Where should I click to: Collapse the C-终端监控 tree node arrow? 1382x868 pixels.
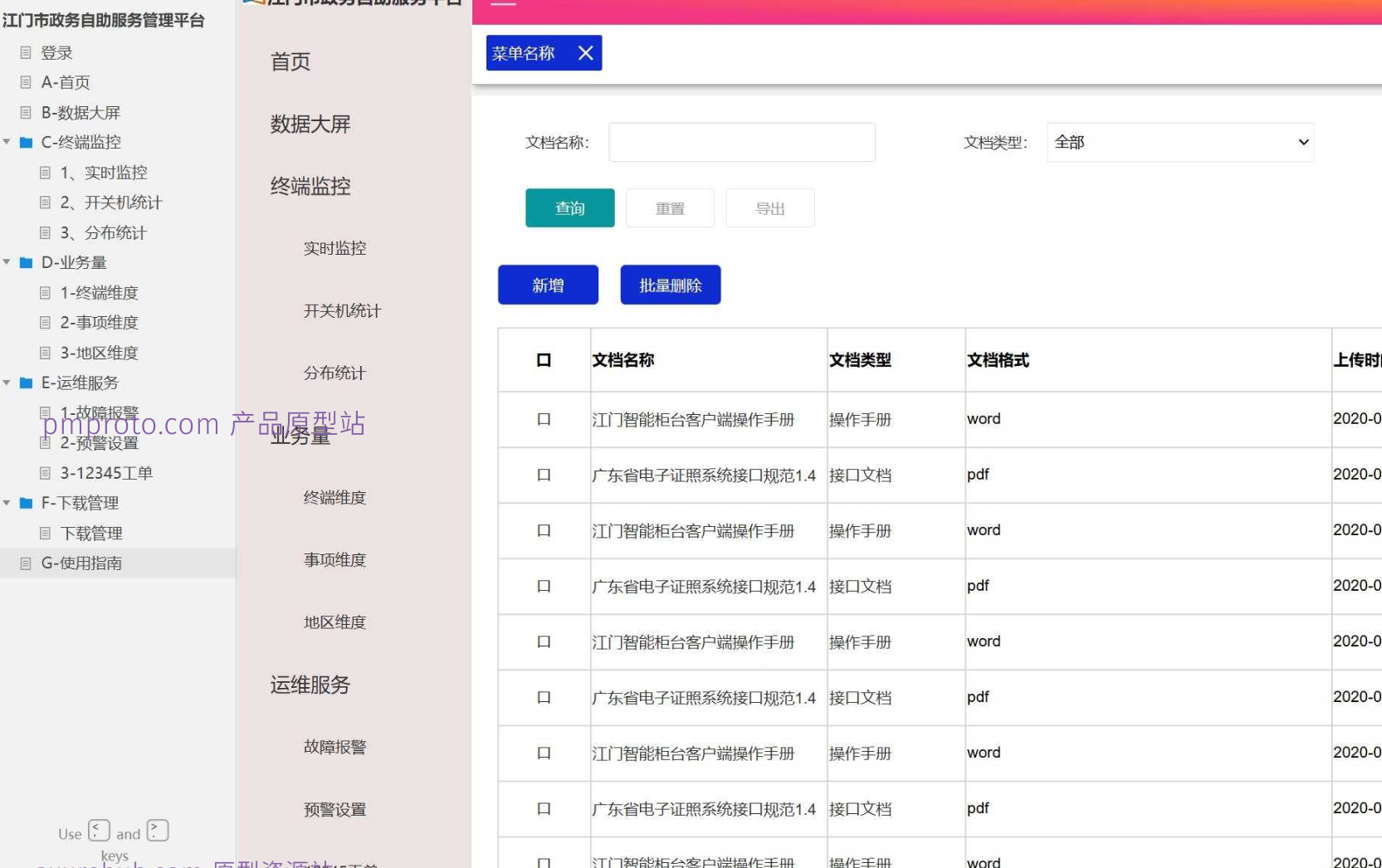(x=7, y=142)
